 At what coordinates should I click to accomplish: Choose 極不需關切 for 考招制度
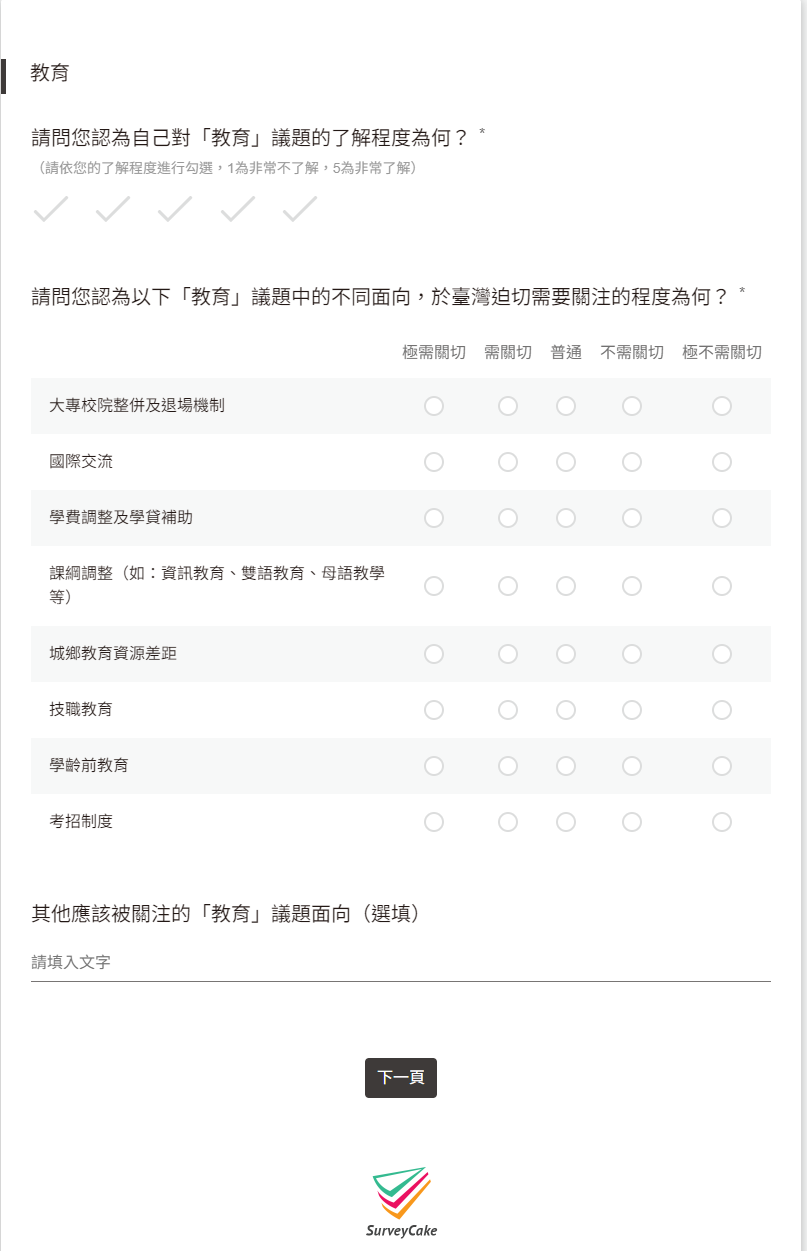pos(722,822)
